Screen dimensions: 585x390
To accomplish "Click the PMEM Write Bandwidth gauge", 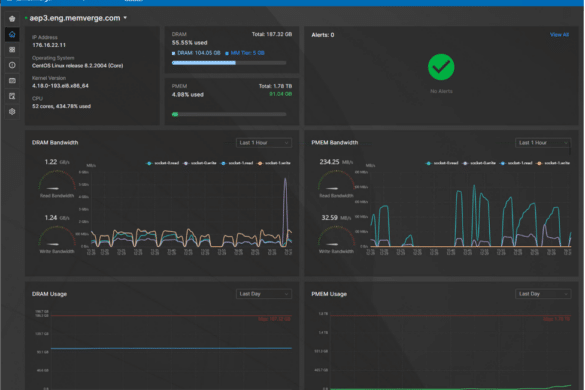I will coord(336,237).
